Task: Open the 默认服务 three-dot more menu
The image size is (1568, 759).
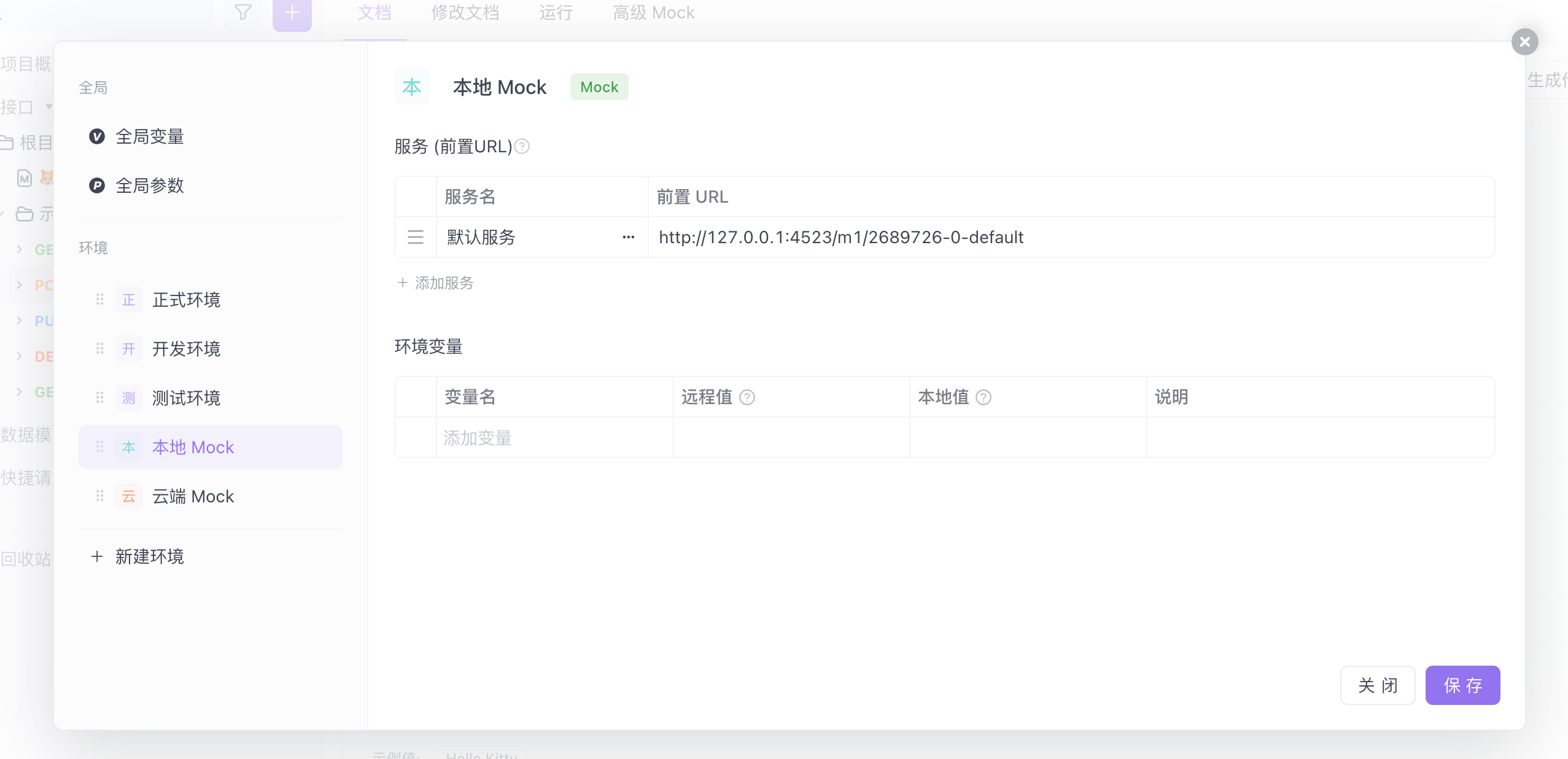Action: (x=628, y=237)
